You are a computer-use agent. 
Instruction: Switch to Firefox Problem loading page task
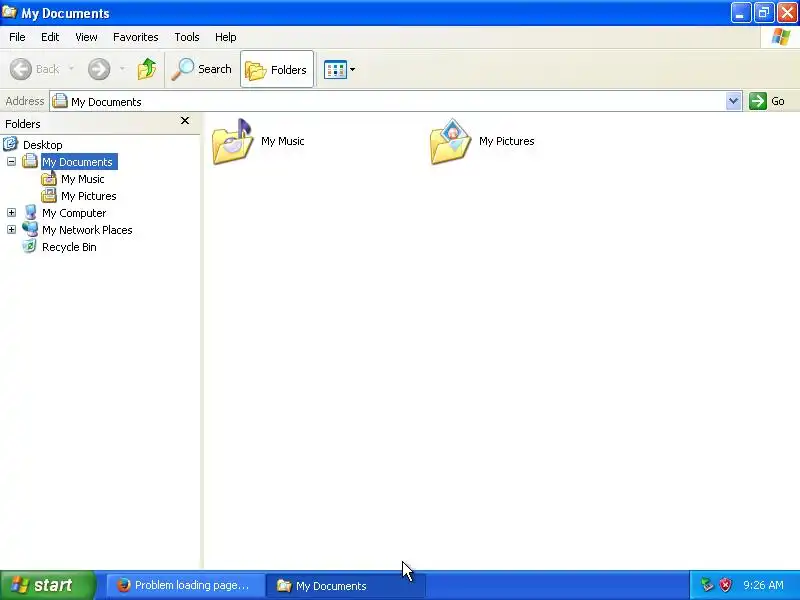[185, 586]
